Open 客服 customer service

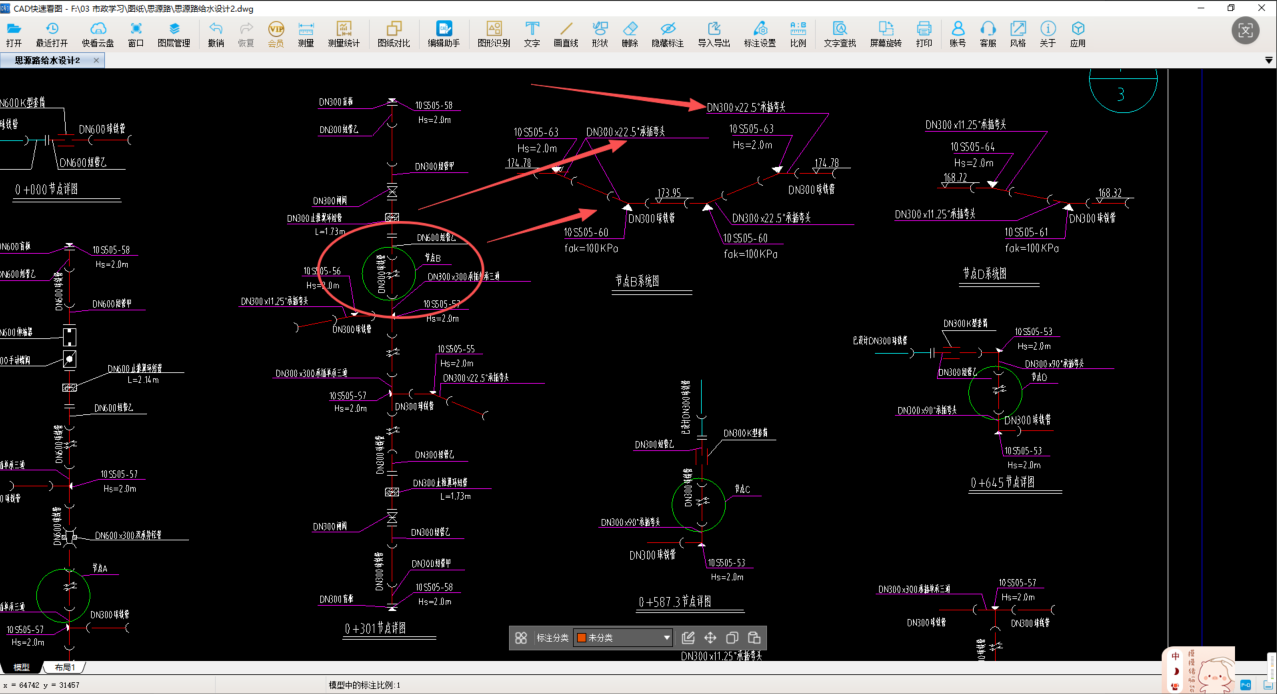(x=988, y=35)
